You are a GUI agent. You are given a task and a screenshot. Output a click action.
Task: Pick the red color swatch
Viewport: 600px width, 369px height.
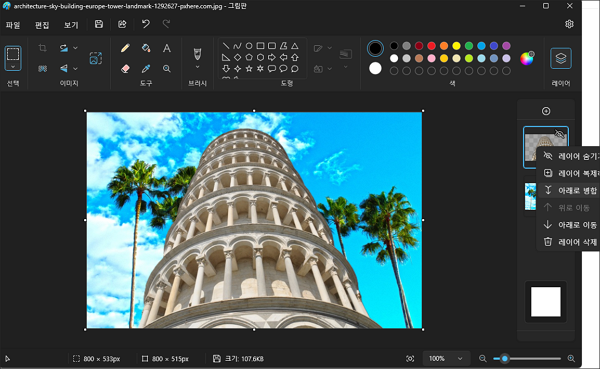click(x=431, y=46)
